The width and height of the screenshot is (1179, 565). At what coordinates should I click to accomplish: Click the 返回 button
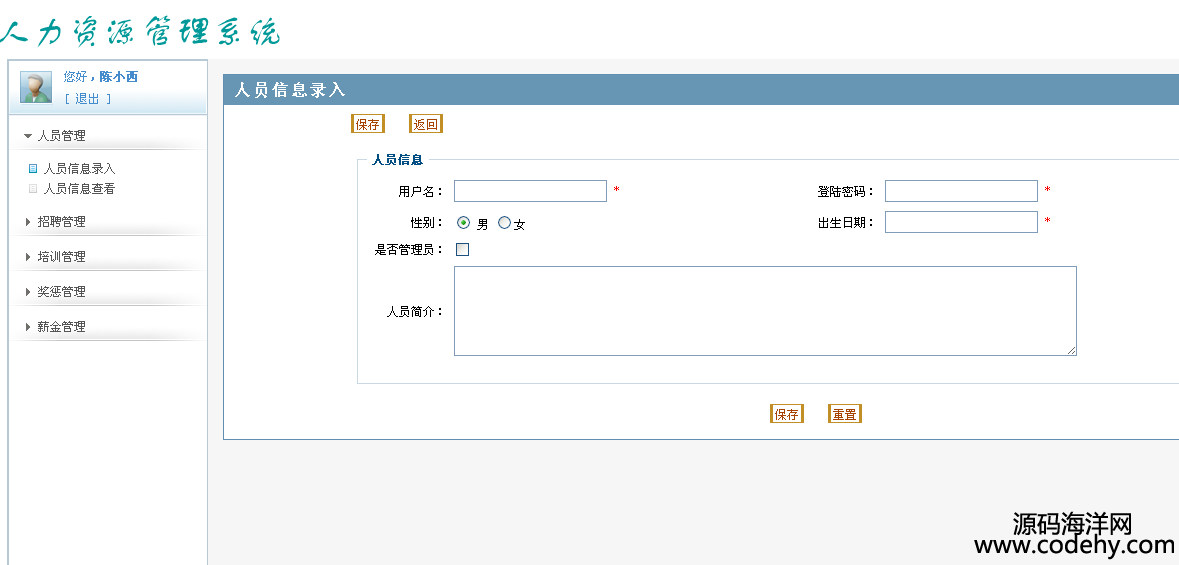(x=426, y=124)
